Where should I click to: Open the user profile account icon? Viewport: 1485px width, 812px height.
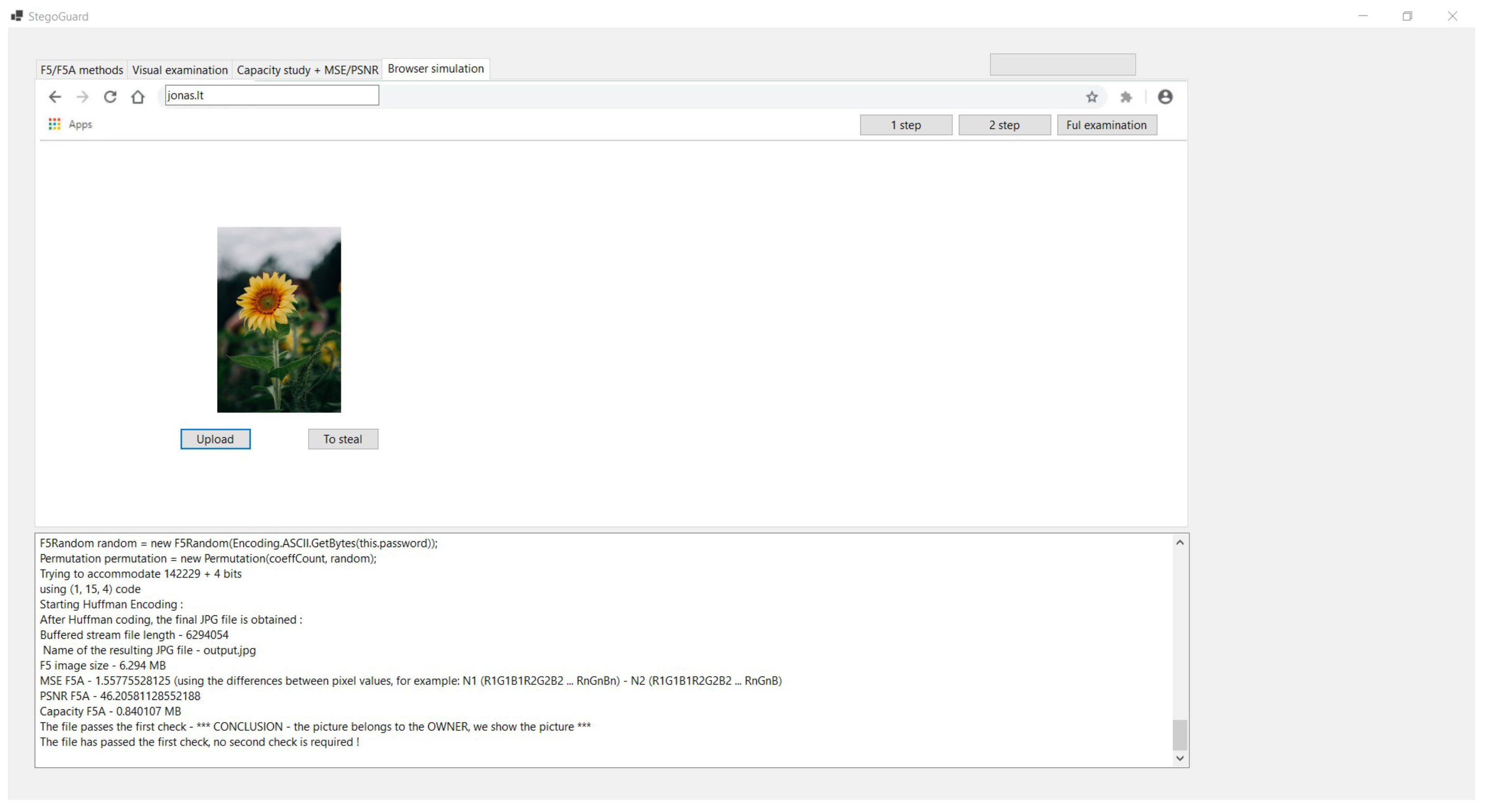point(1165,97)
